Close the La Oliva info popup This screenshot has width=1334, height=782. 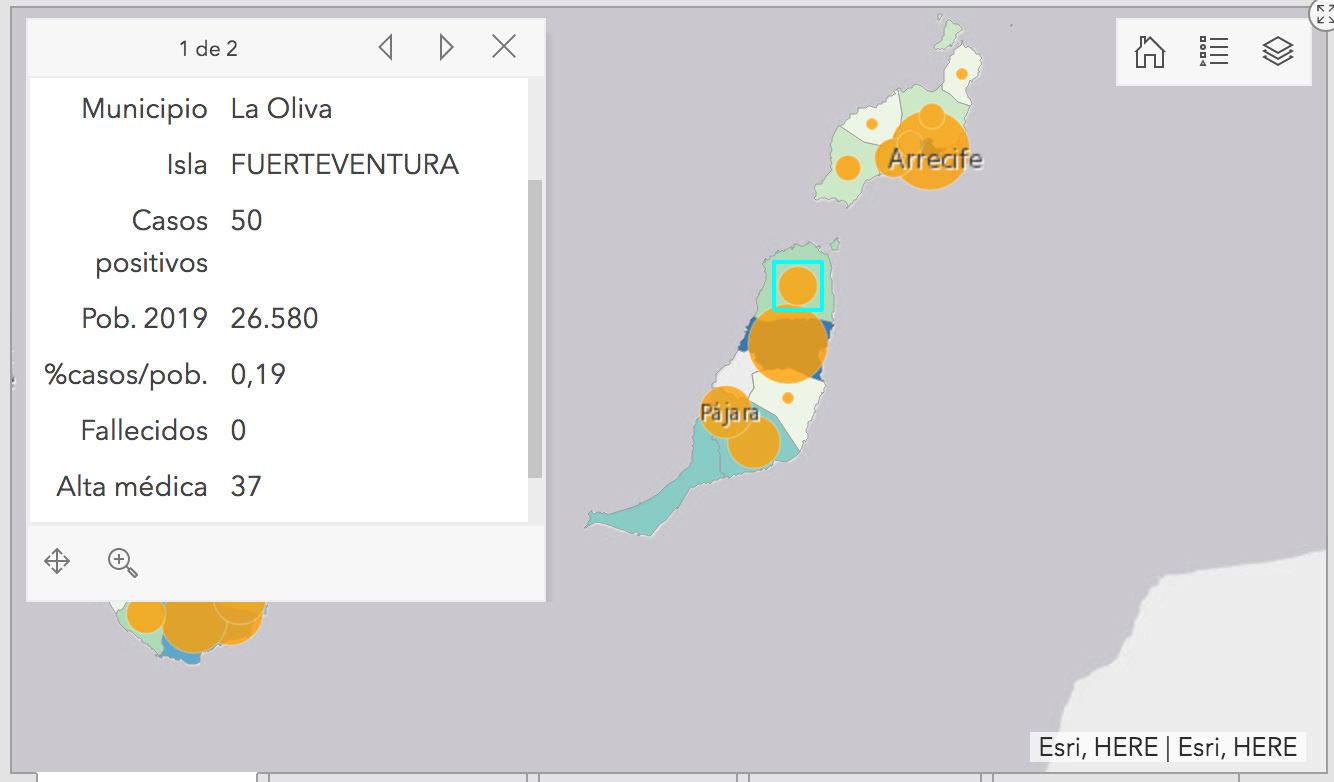tap(504, 47)
